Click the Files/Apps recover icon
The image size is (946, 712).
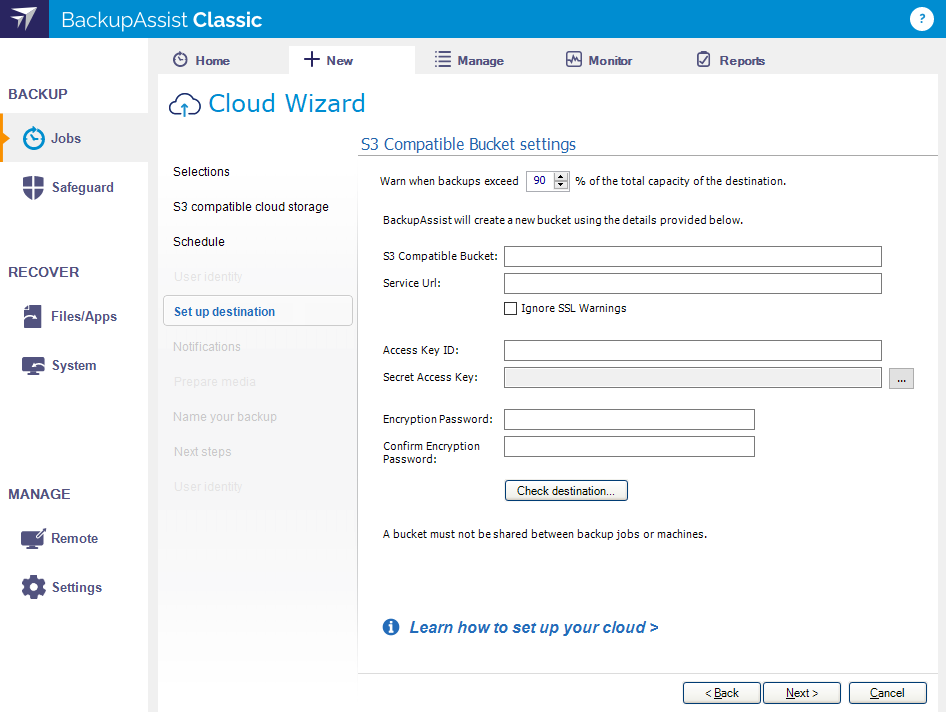click(33, 316)
